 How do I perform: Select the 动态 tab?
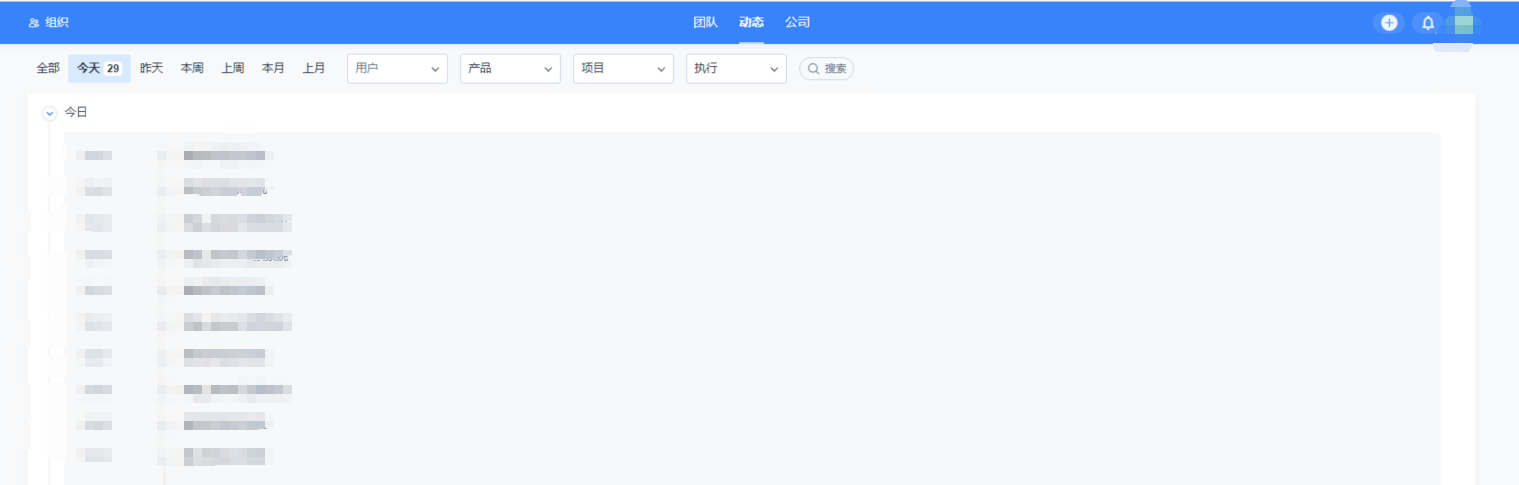coord(751,22)
